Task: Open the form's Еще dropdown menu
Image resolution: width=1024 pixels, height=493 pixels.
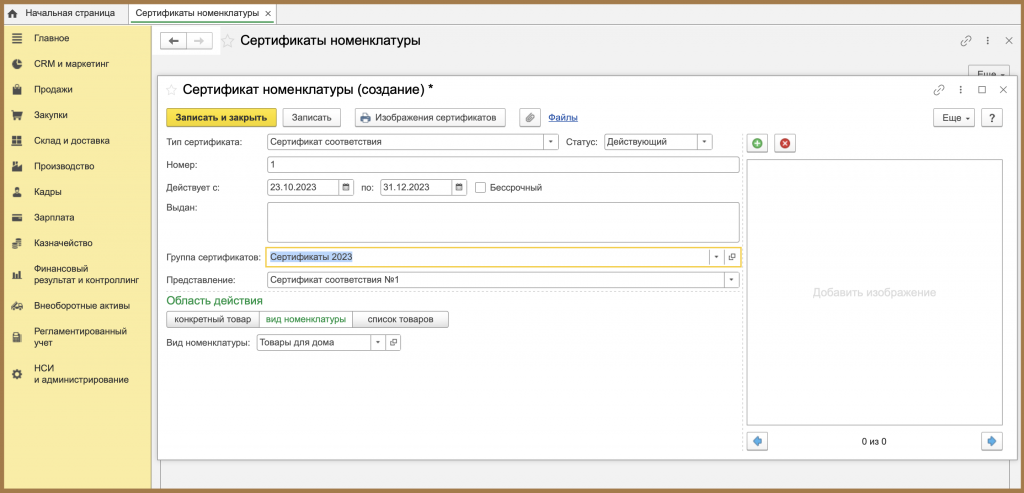Action: [954, 118]
